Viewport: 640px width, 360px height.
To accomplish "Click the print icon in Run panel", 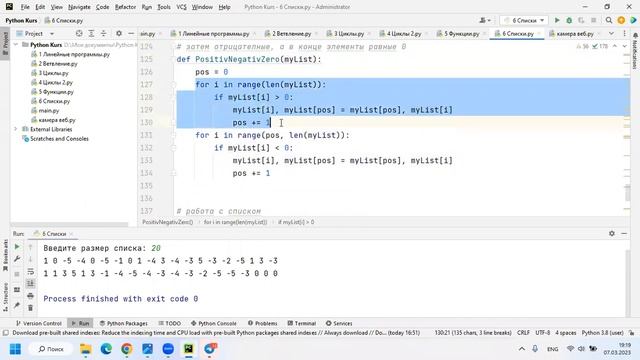I will tap(31, 296).
